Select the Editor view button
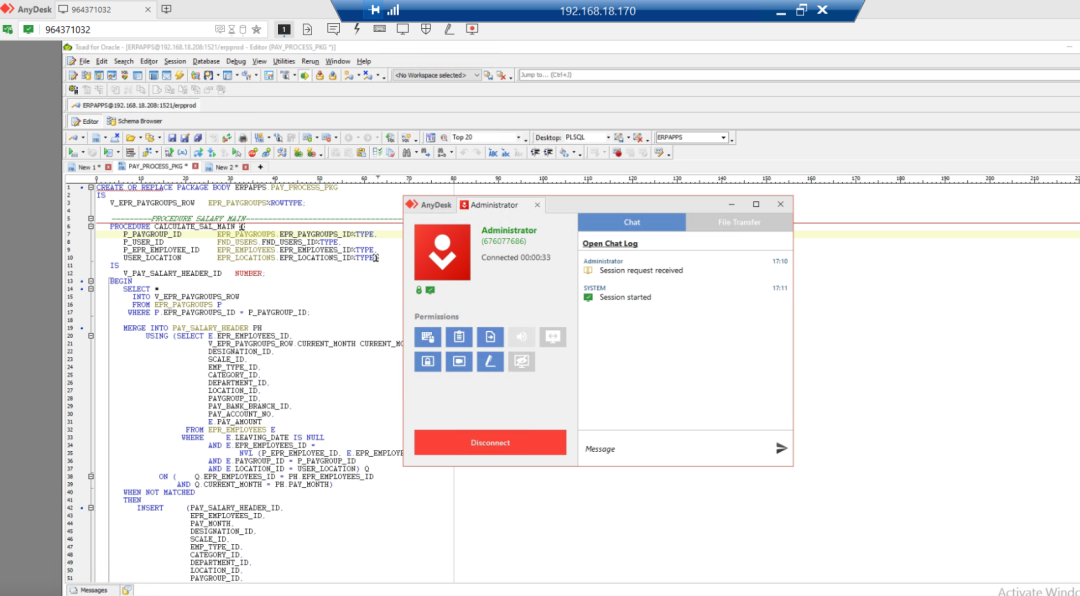This screenshot has width=1080, height=596. 85,121
